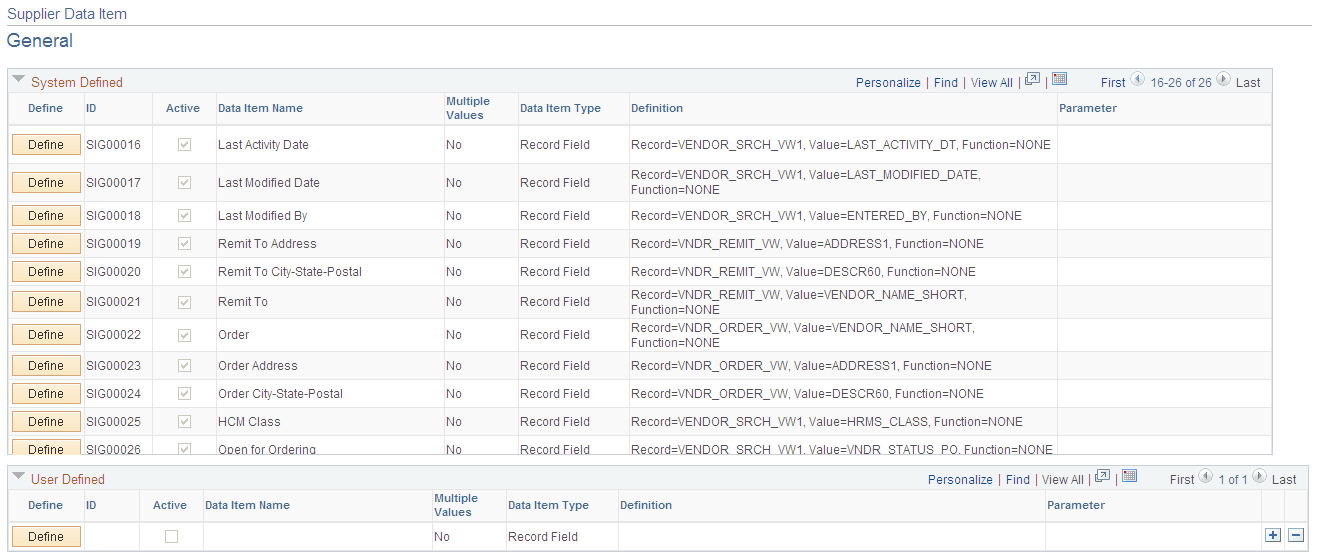Click View All in System Defined grid

(992, 83)
